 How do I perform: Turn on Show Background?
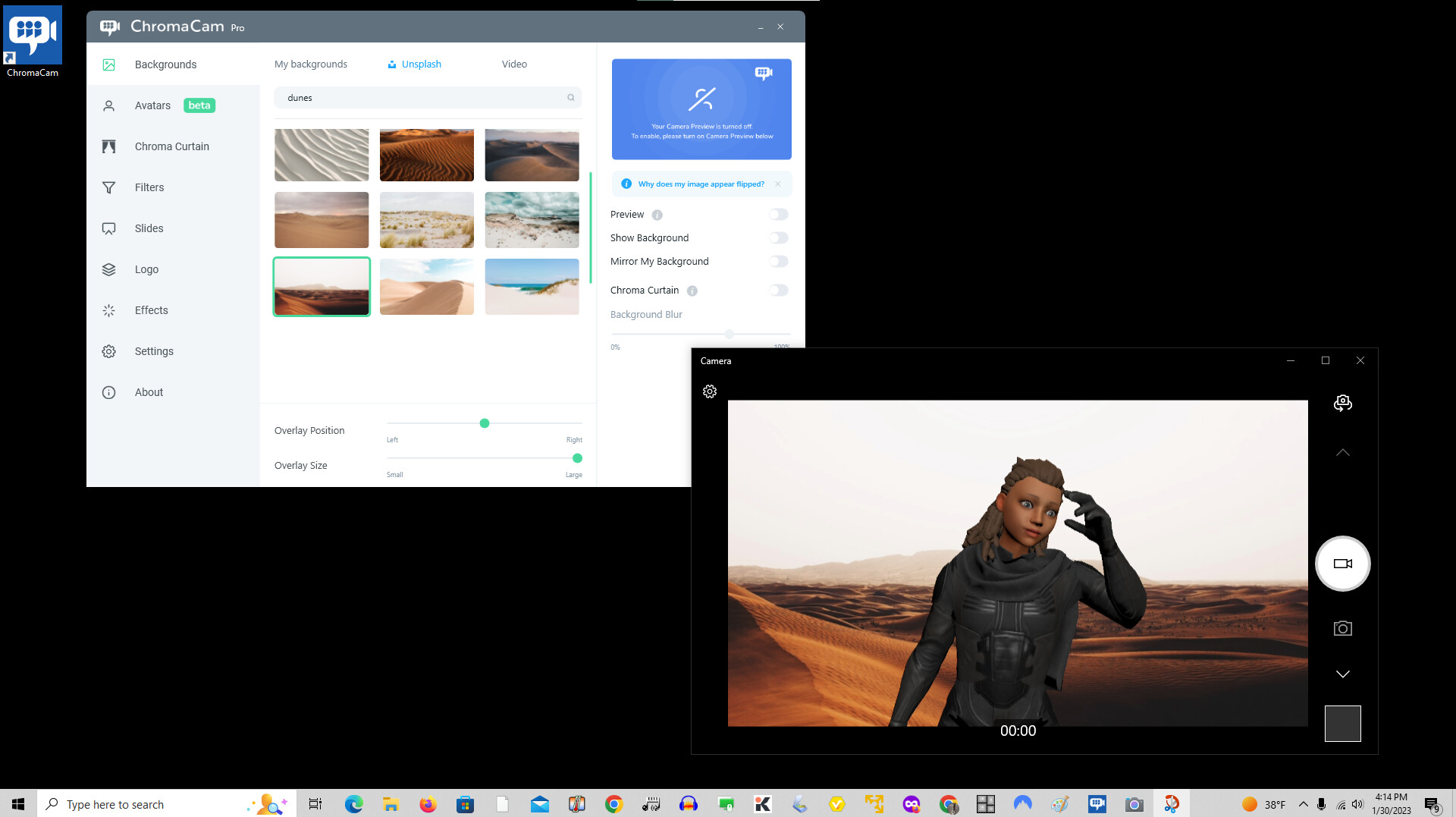tap(778, 237)
